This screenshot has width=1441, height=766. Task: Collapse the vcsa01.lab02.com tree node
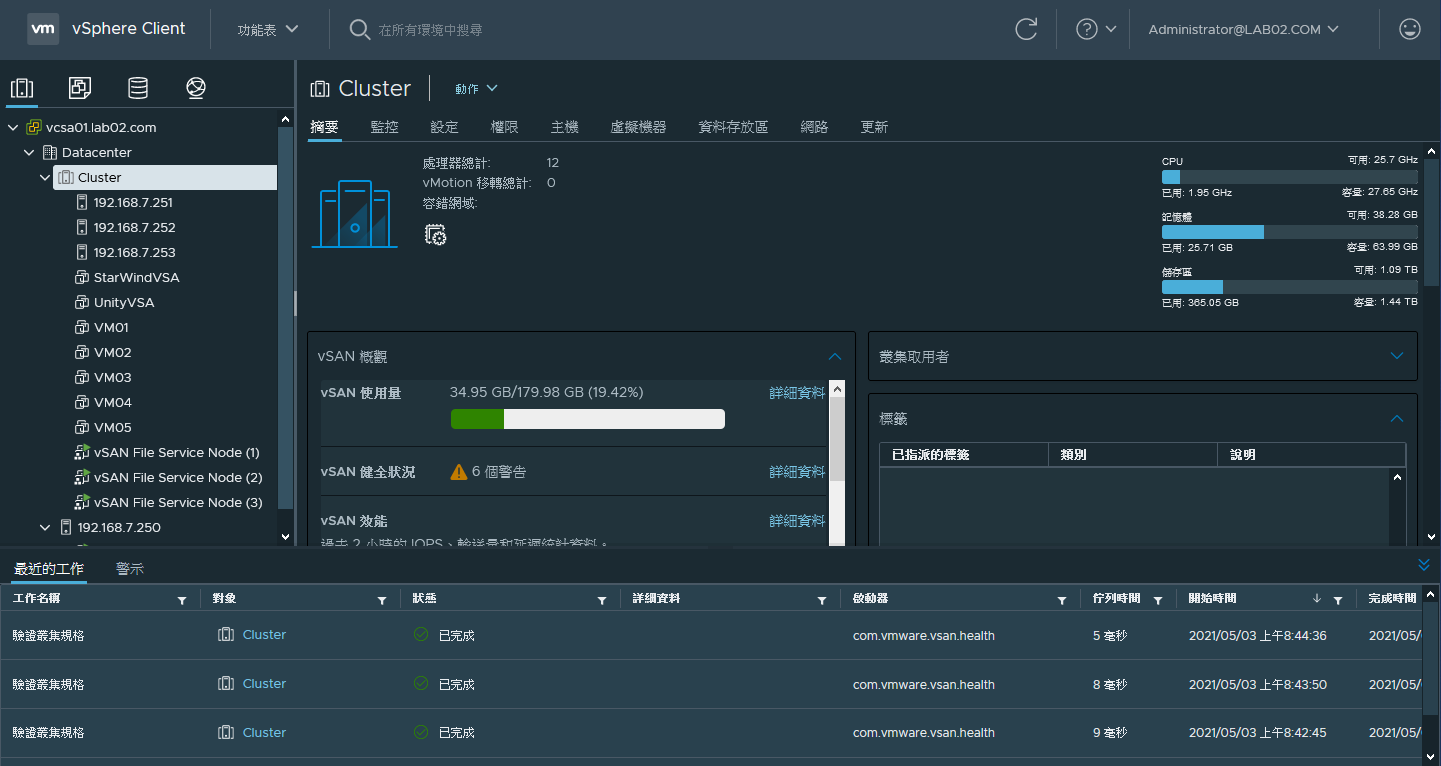14,127
